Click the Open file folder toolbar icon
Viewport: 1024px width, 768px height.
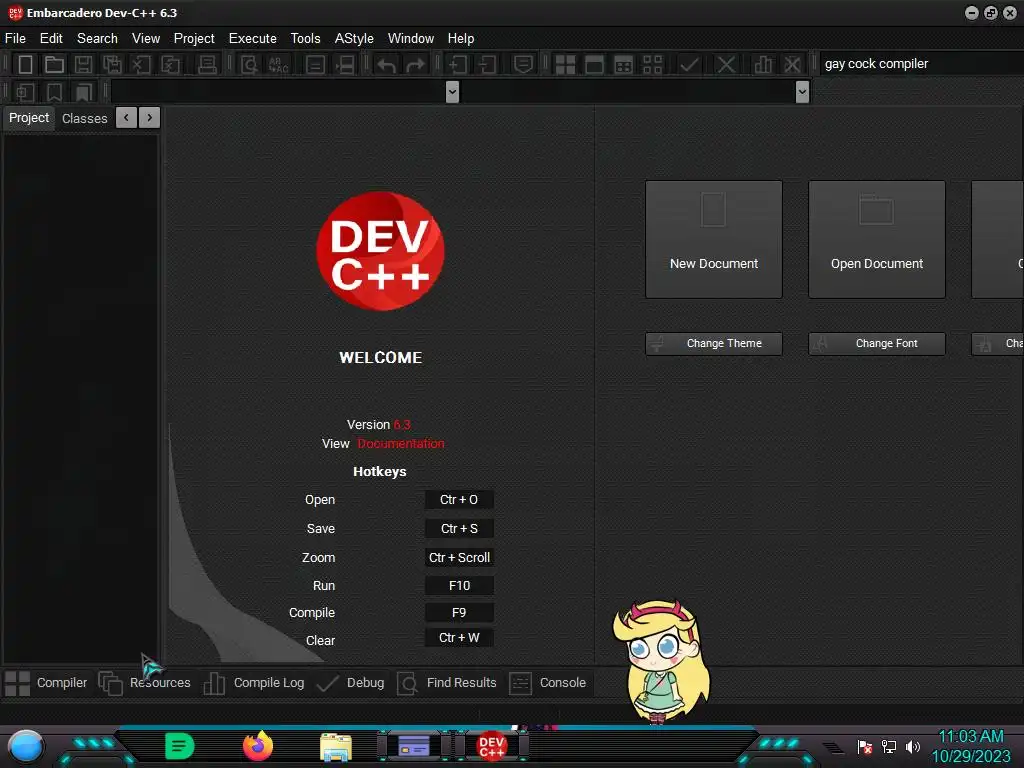pos(54,64)
